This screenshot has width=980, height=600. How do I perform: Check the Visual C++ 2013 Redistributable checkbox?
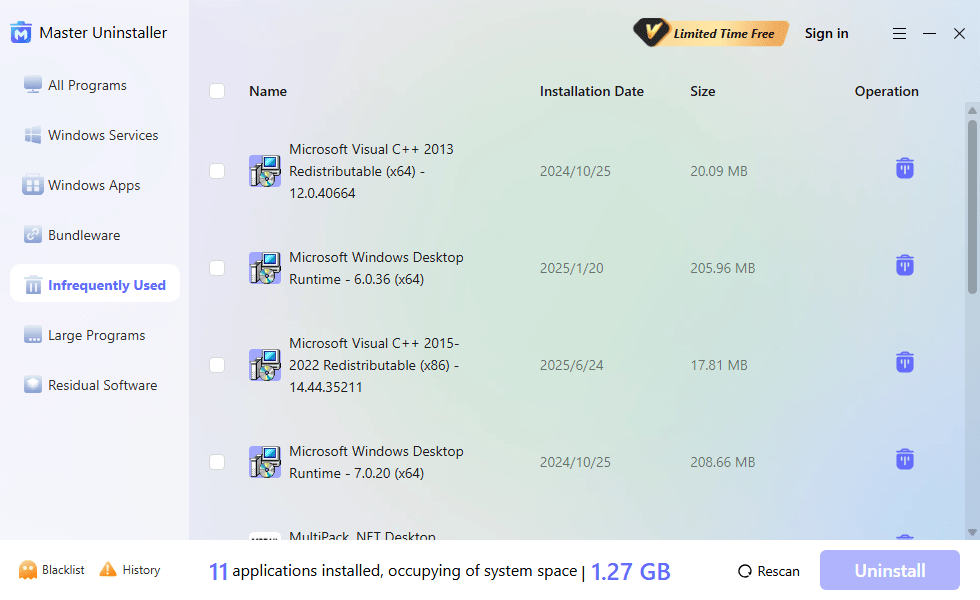point(217,171)
